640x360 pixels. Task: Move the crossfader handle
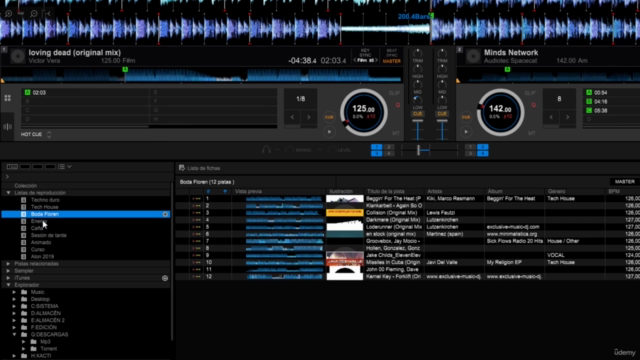tap(418, 151)
